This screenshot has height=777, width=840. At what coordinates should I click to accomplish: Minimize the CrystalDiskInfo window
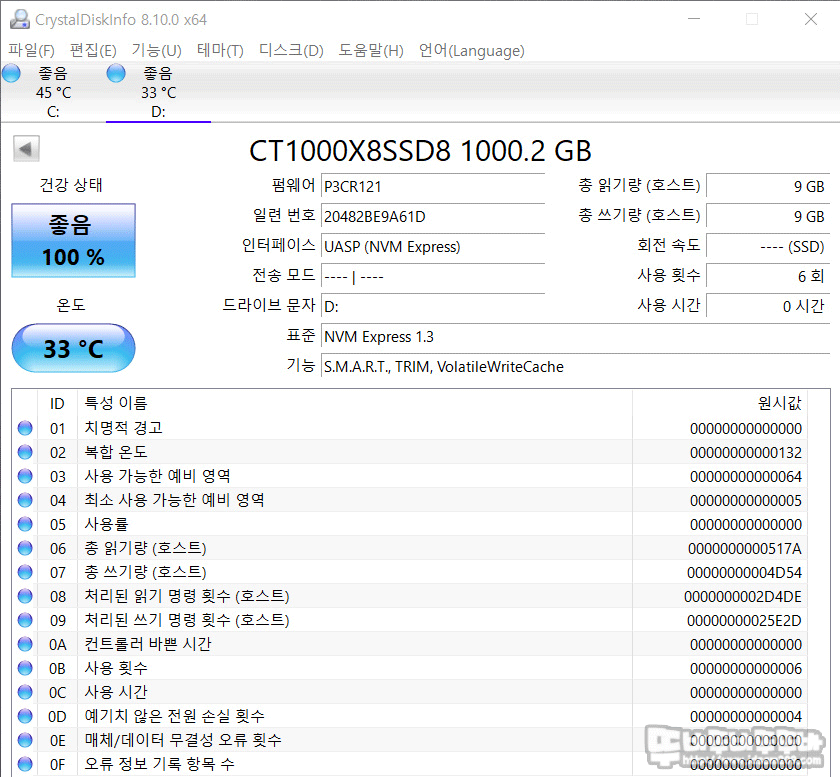pyautogui.click(x=694, y=19)
